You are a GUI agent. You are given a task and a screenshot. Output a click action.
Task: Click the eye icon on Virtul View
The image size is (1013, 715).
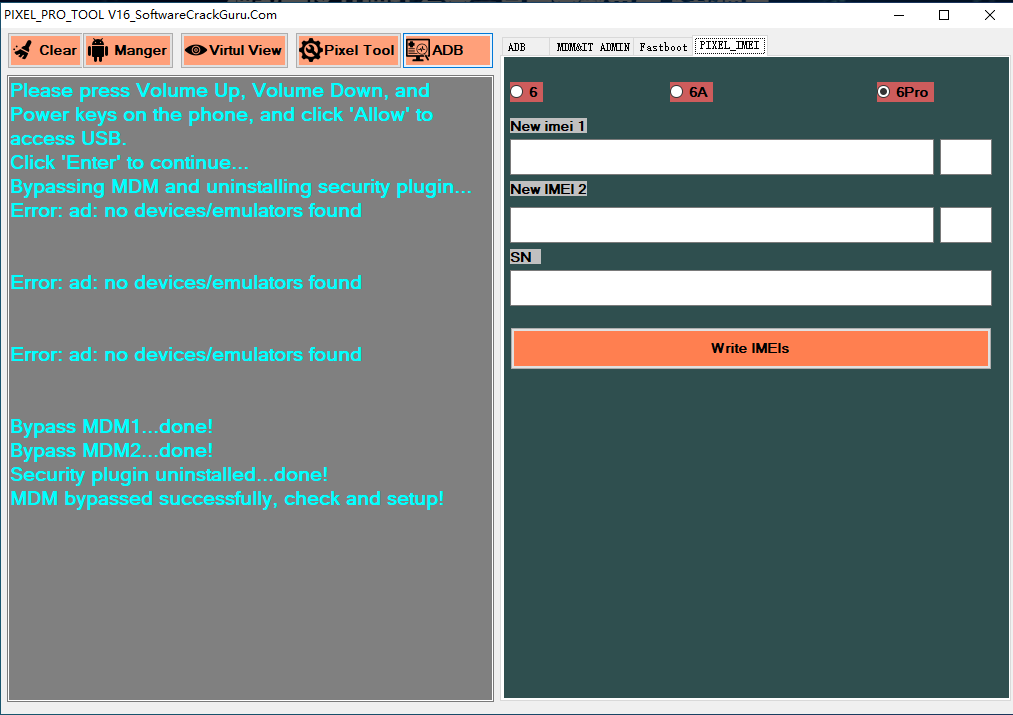tap(195, 50)
